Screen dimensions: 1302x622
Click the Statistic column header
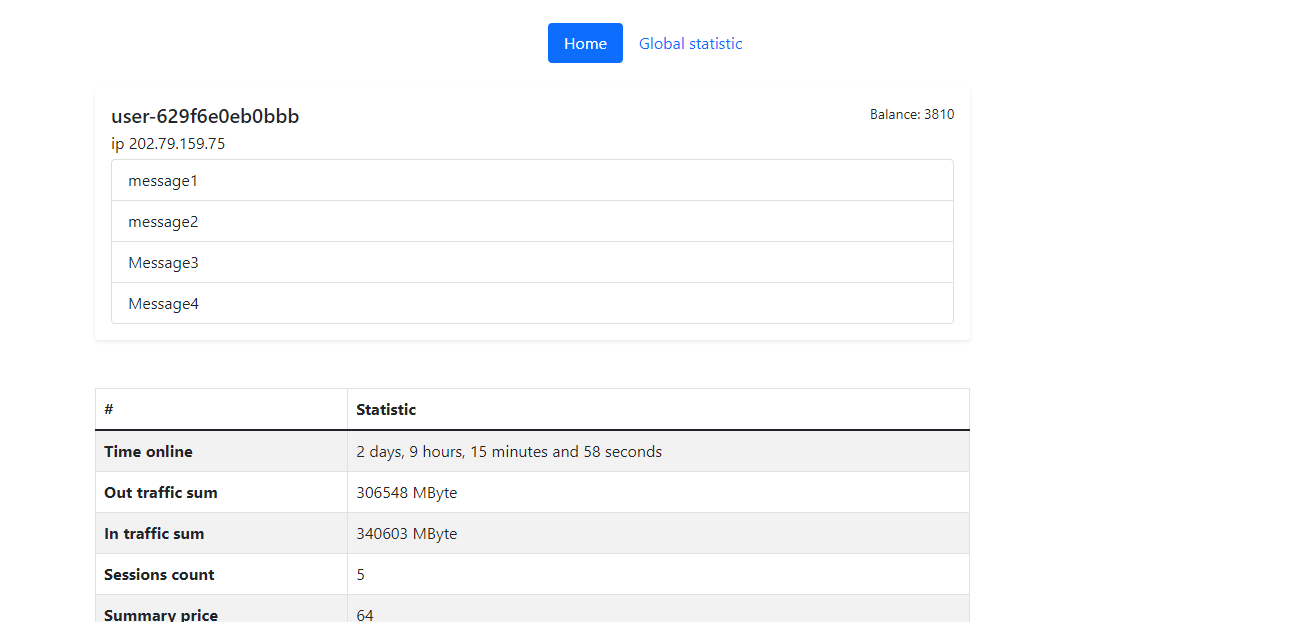[658, 409]
